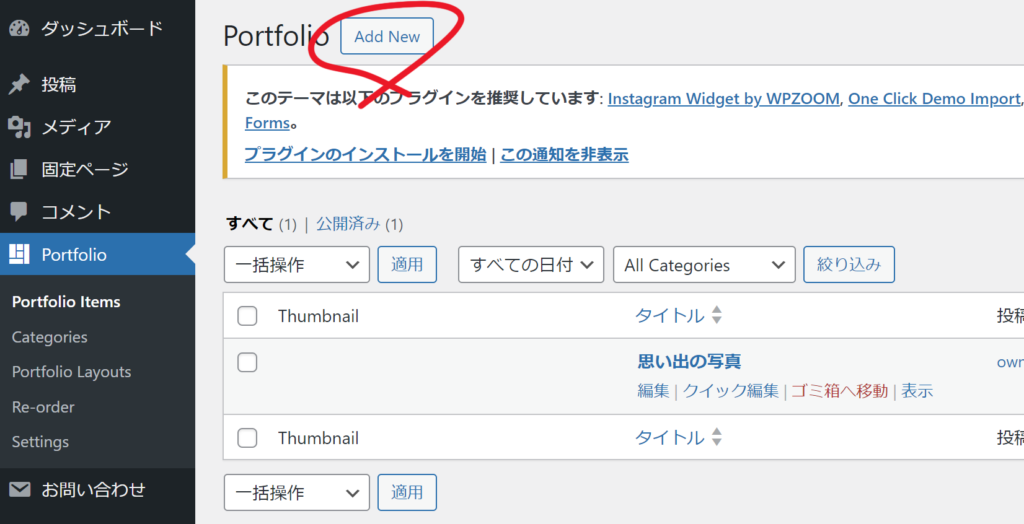Click the pushpin icon for 投稿
The image size is (1024, 524).
[19, 85]
